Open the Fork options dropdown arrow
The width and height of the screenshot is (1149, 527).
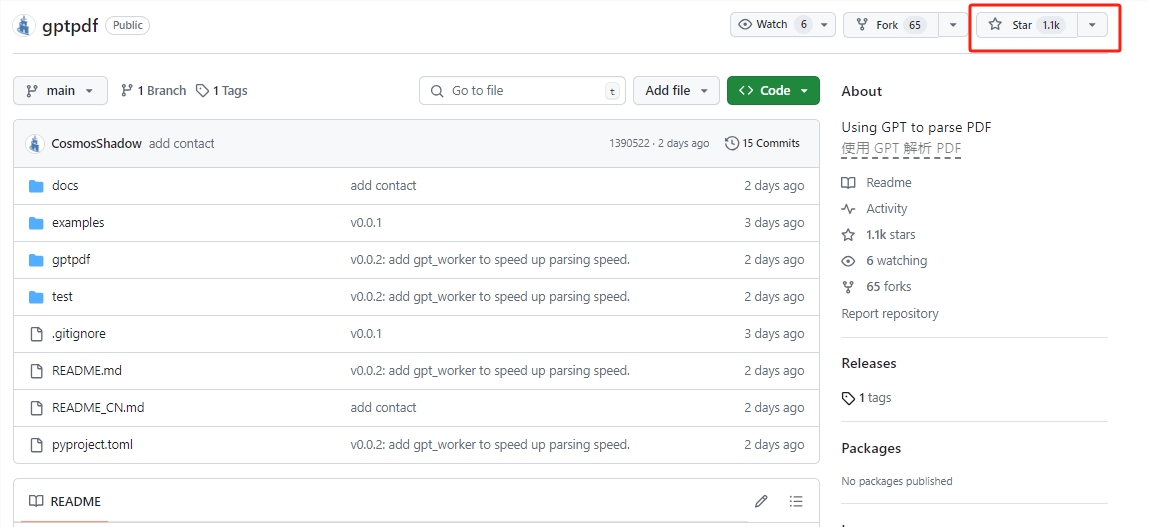pos(953,25)
